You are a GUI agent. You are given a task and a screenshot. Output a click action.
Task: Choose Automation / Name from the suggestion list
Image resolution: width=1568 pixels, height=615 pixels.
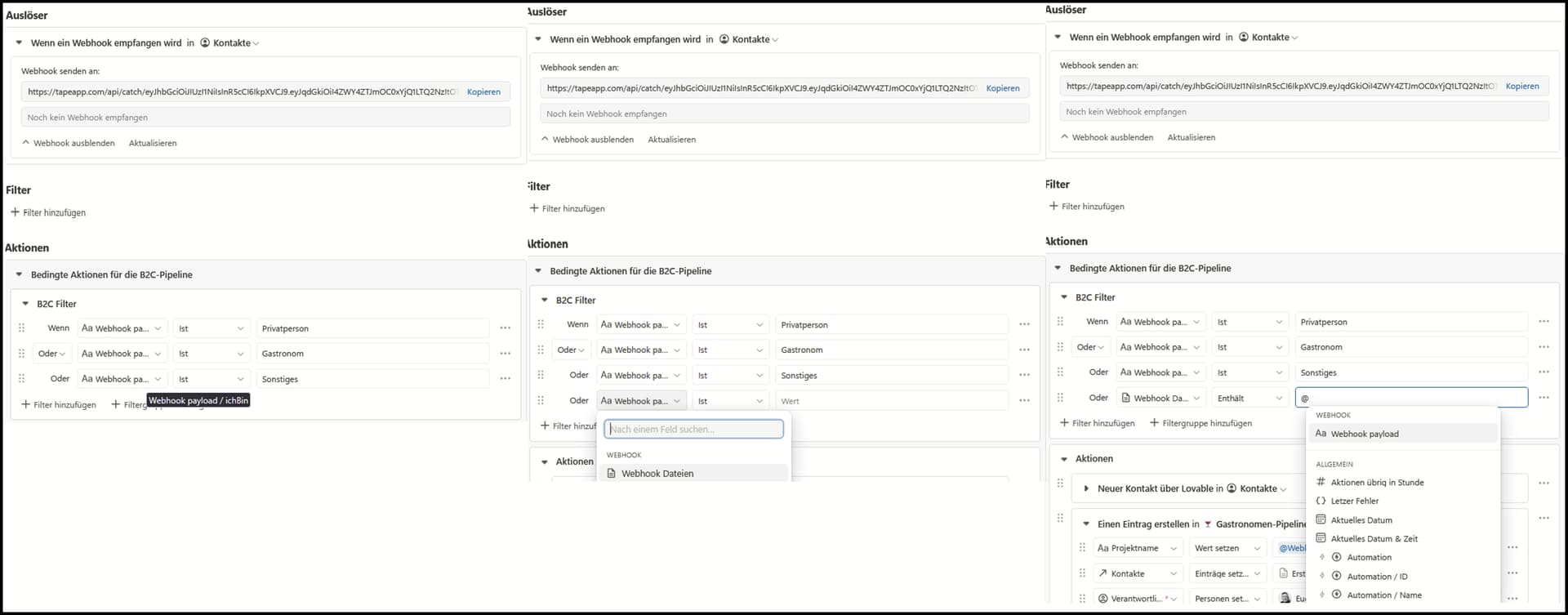(1383, 595)
